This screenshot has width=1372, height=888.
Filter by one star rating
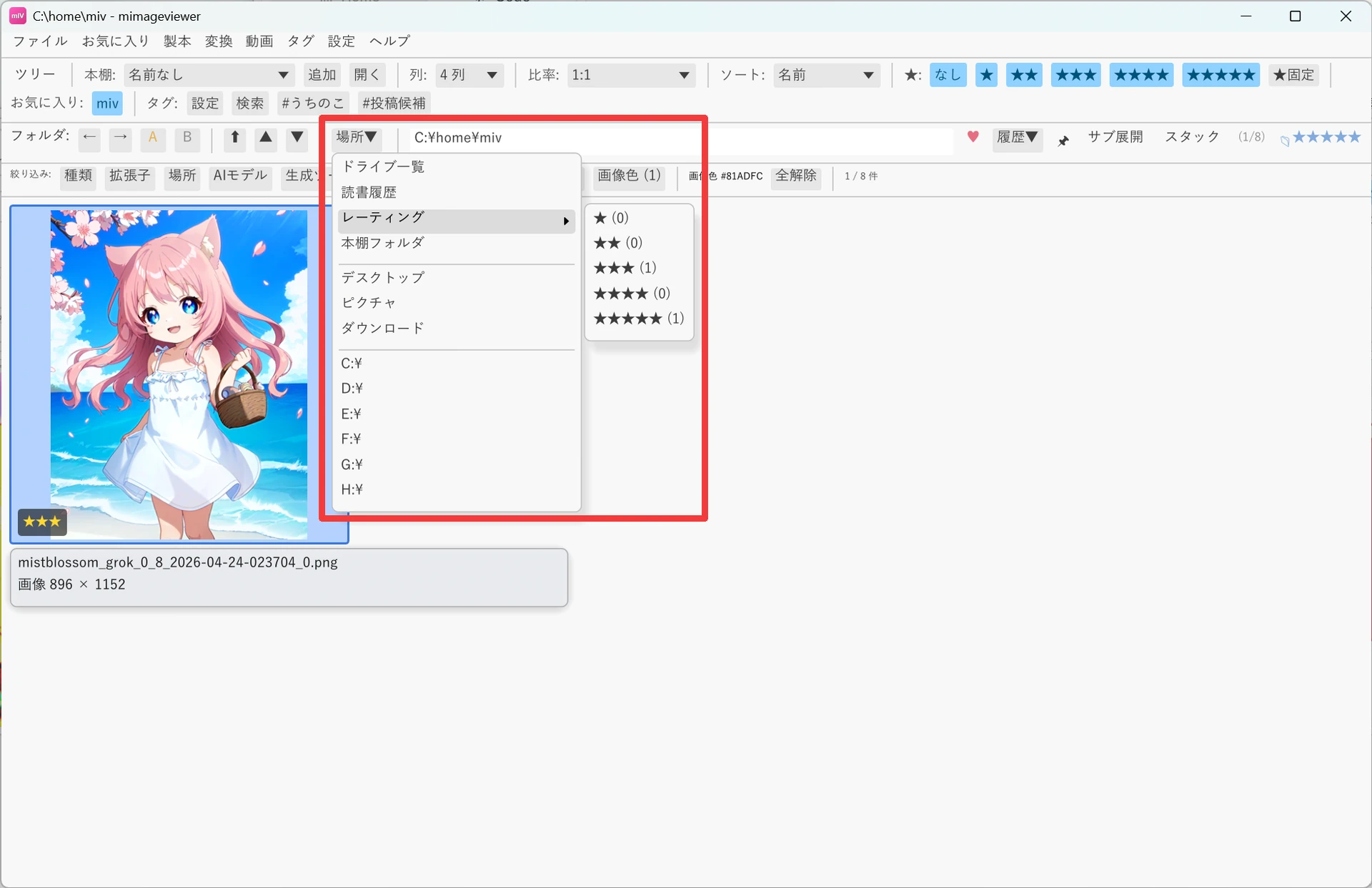tap(986, 75)
